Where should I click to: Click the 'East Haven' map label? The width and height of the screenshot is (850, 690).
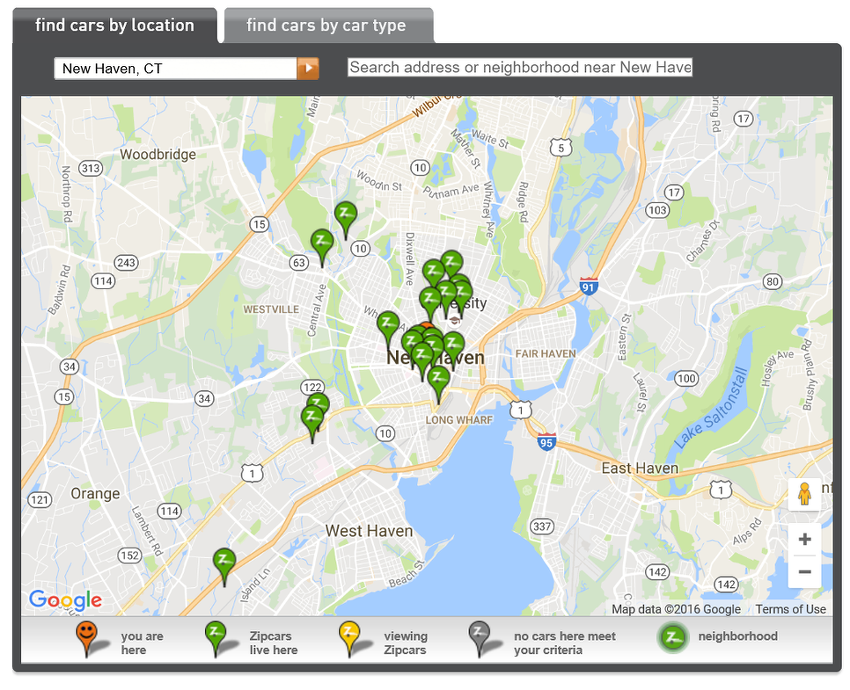click(x=640, y=468)
